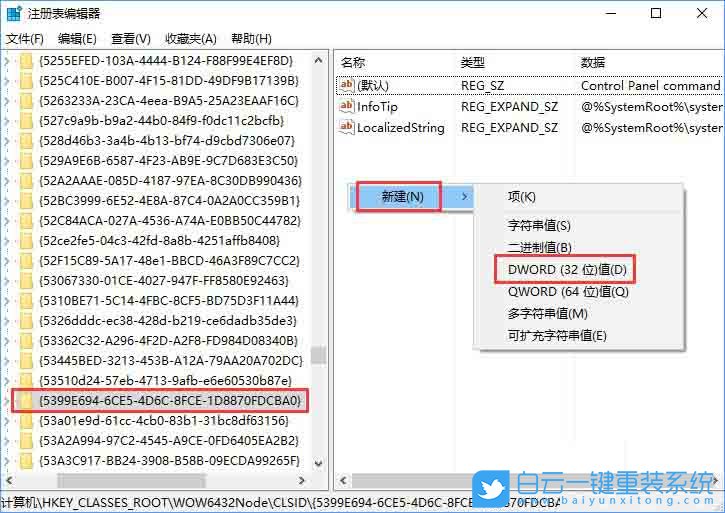Click folder icon of {53a01e9d-61cc-4cb0-83b1-31bc8df63156}
Screen dimensions: 725x513
(x=26, y=420)
